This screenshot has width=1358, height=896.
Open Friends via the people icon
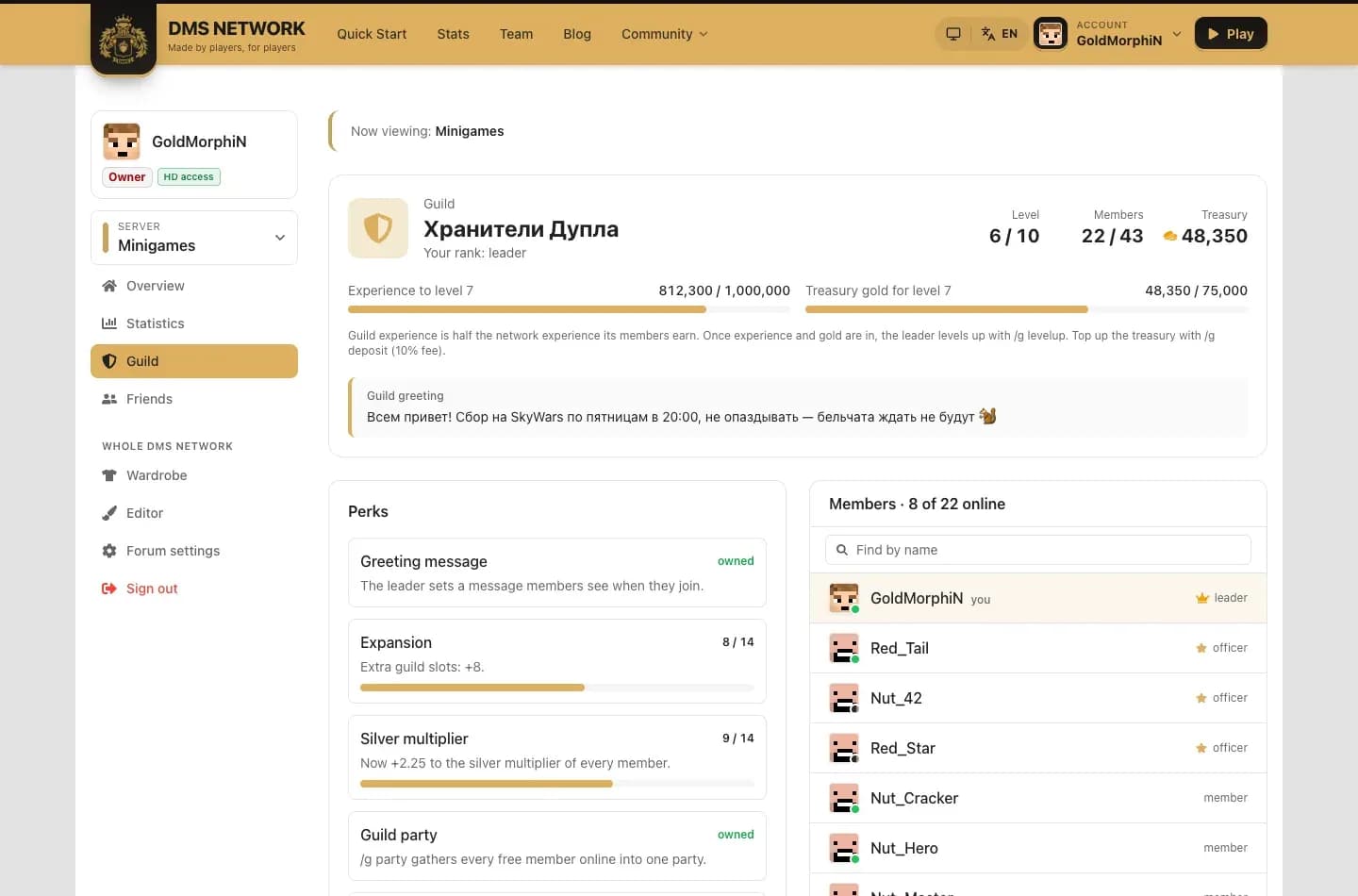click(109, 399)
